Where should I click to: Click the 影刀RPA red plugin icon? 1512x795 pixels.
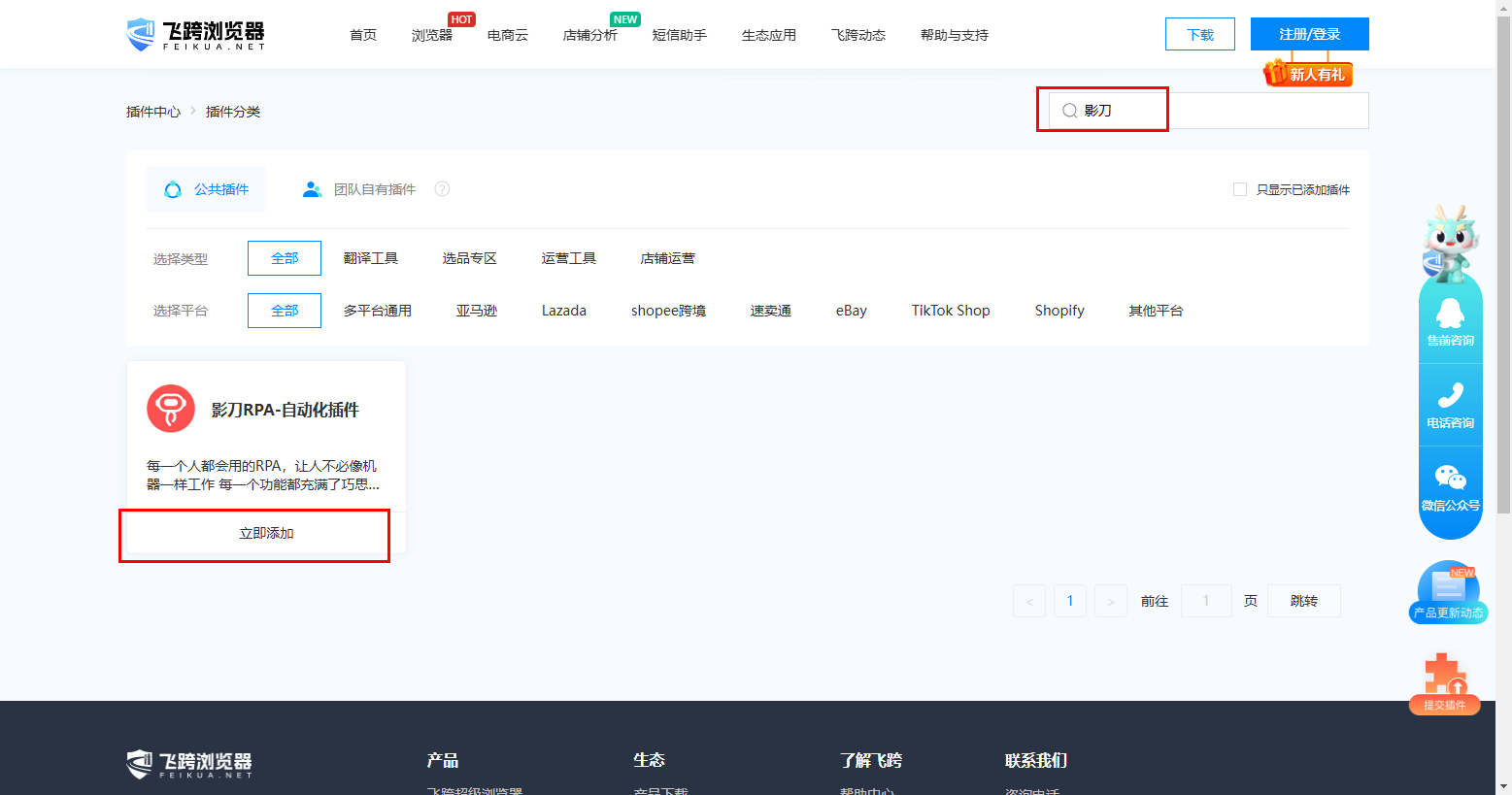click(171, 409)
